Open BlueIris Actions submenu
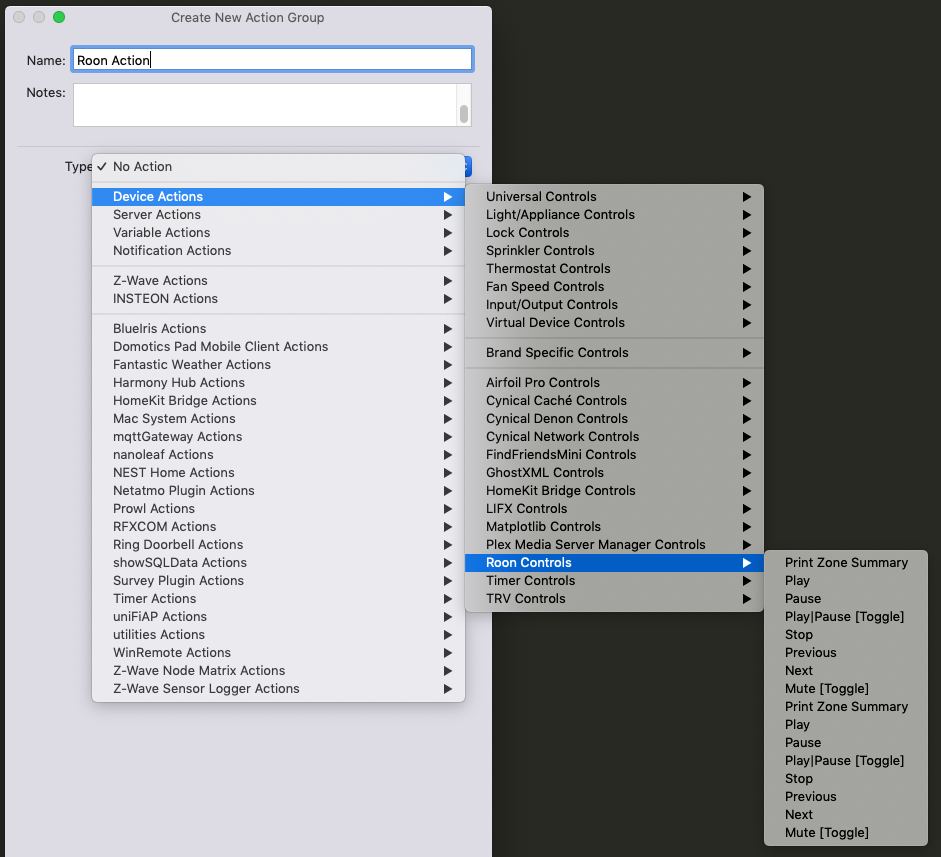This screenshot has width=941, height=857. click(278, 329)
